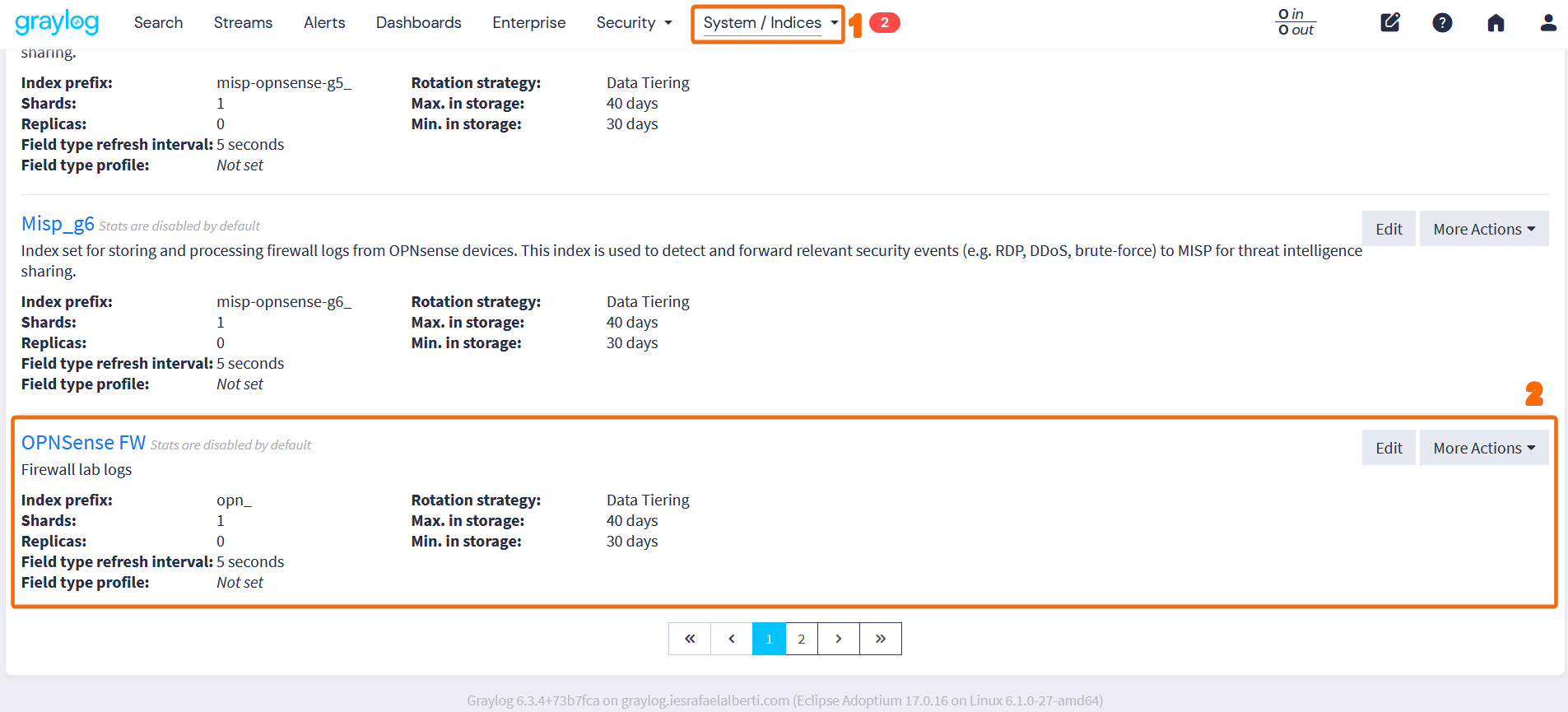
Task: Click the misp-opnsense-g6_ index prefix value
Action: coord(284,301)
